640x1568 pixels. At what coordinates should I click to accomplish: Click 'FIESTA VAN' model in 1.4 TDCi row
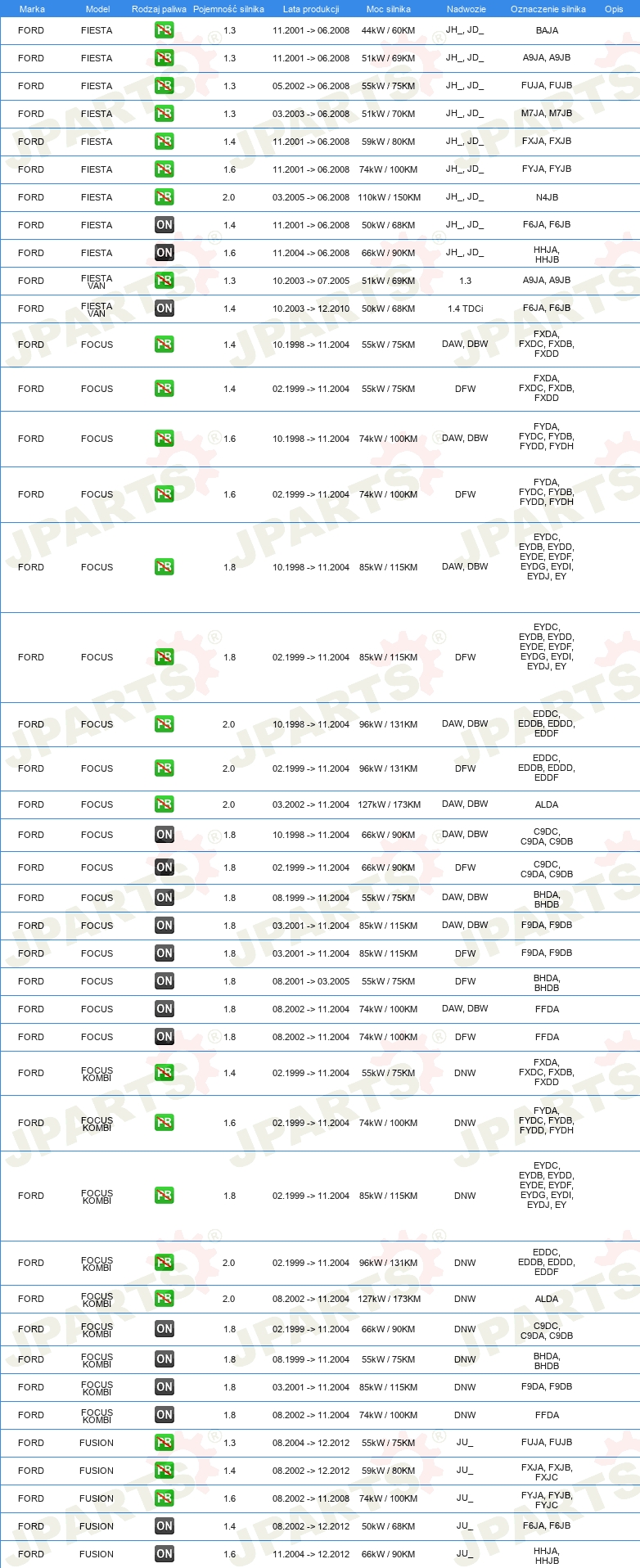coord(97,309)
